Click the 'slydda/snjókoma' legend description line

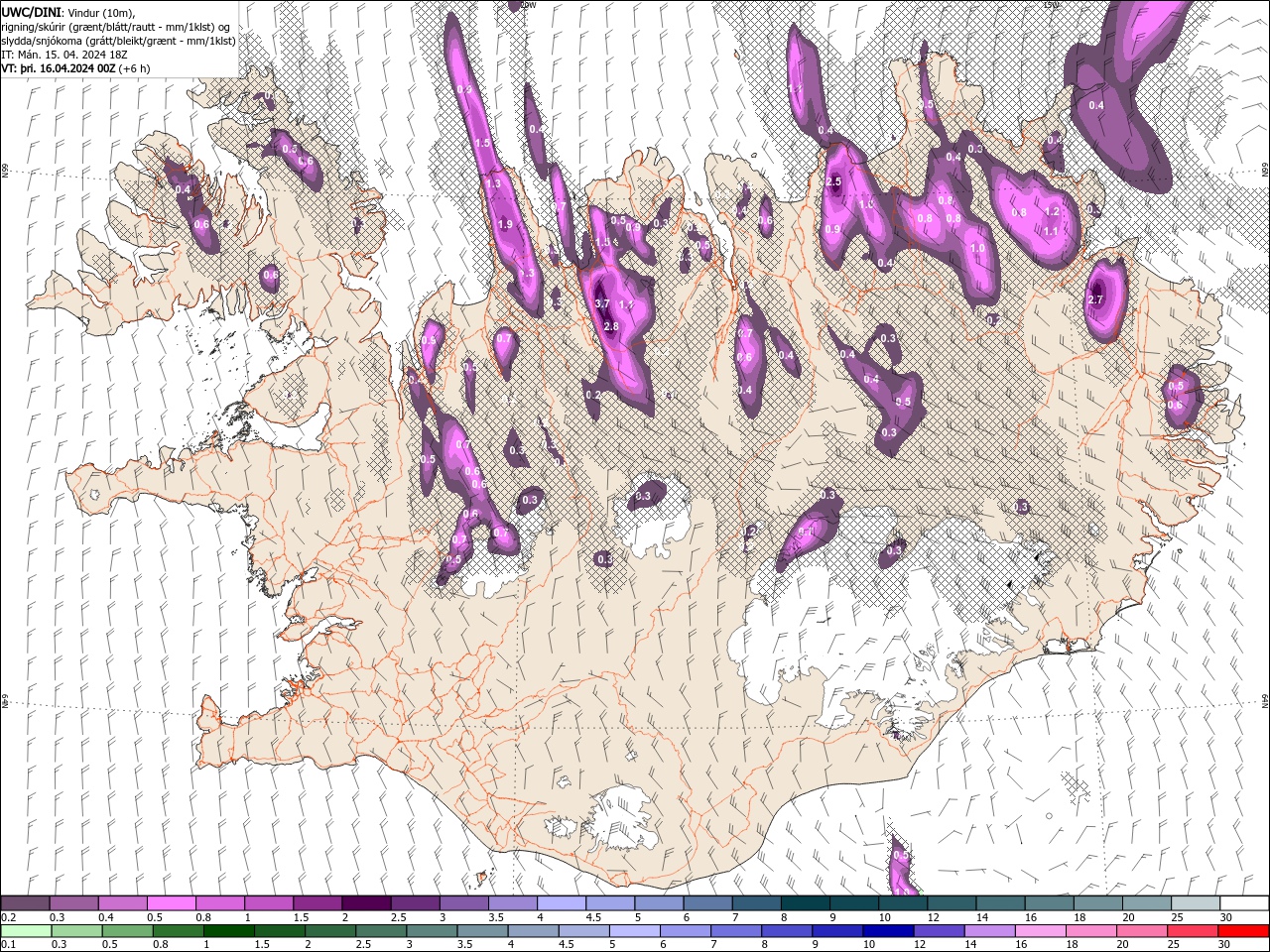pyautogui.click(x=118, y=41)
